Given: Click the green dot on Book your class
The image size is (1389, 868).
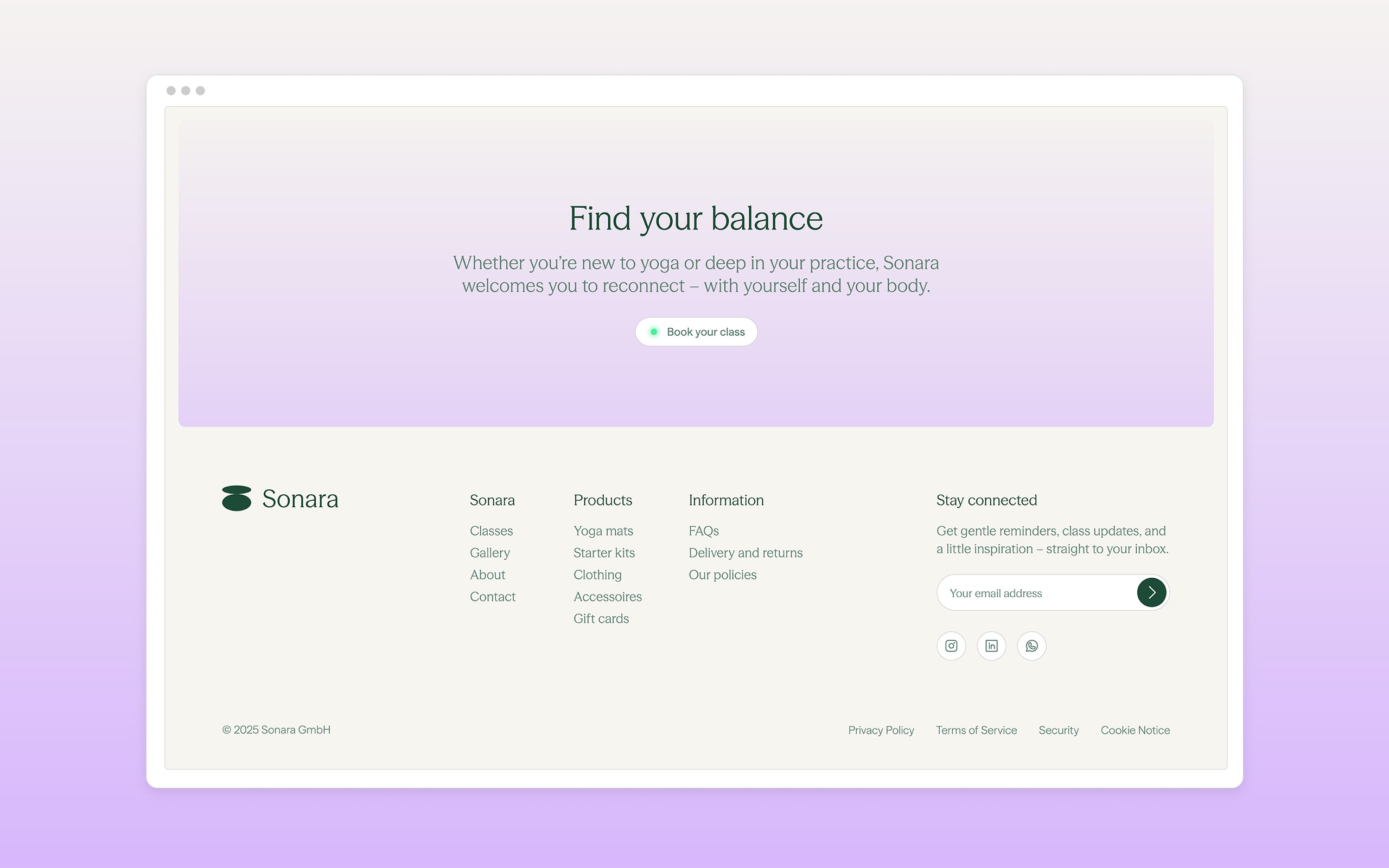Looking at the screenshot, I should point(654,331).
